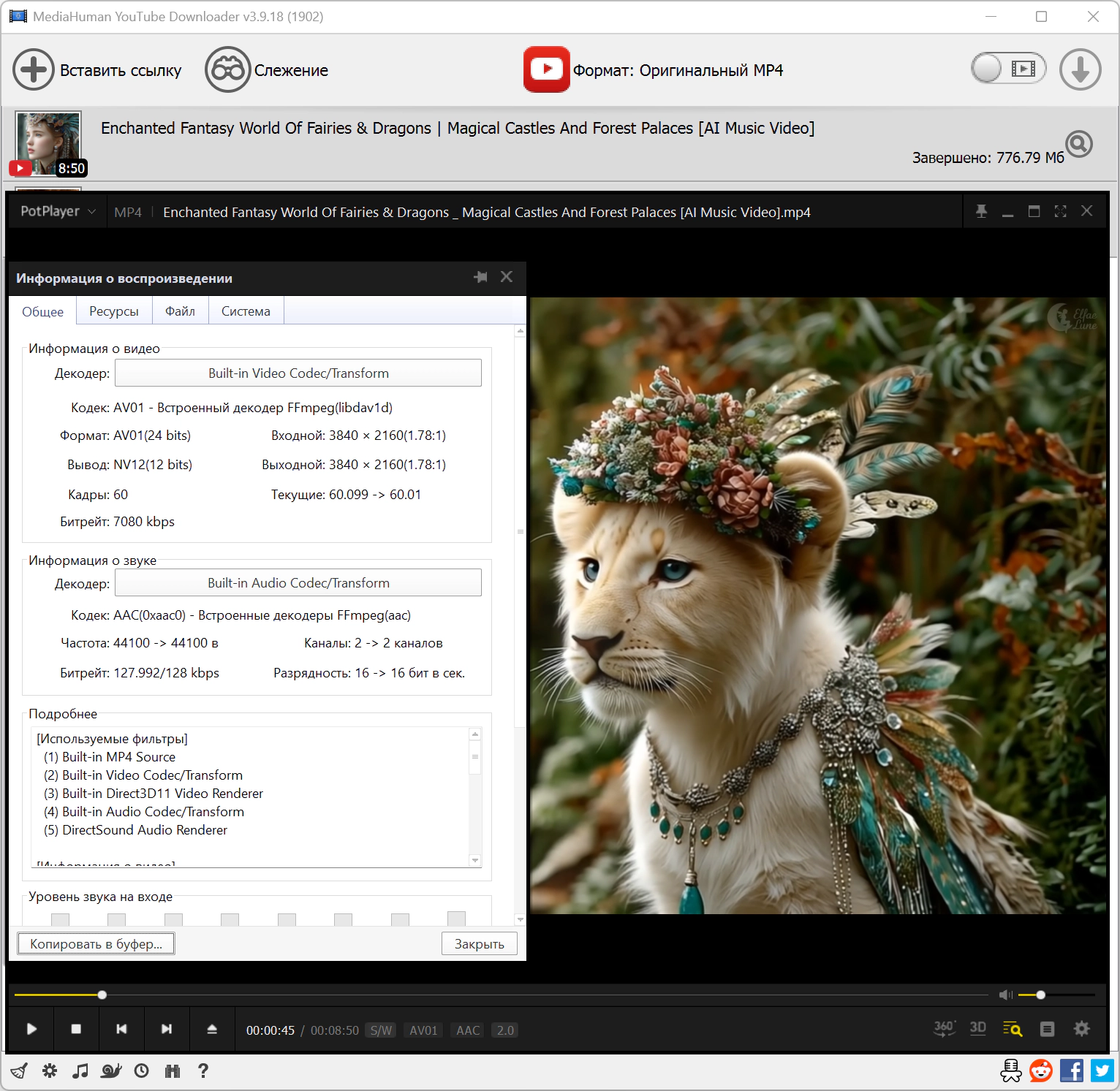Click the snail speed limit icon
The width and height of the screenshot is (1120, 1091).
(111, 1071)
